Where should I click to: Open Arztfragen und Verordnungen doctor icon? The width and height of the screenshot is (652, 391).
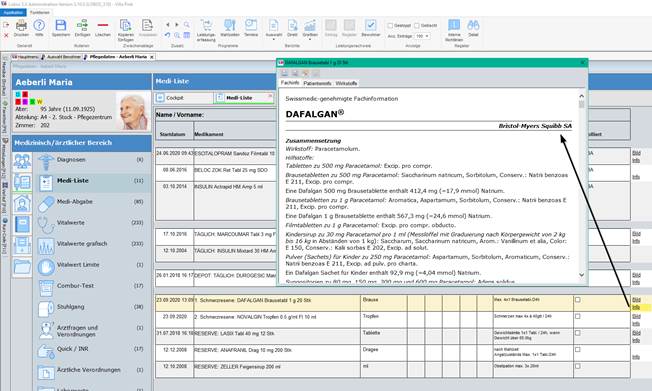tap(46, 331)
